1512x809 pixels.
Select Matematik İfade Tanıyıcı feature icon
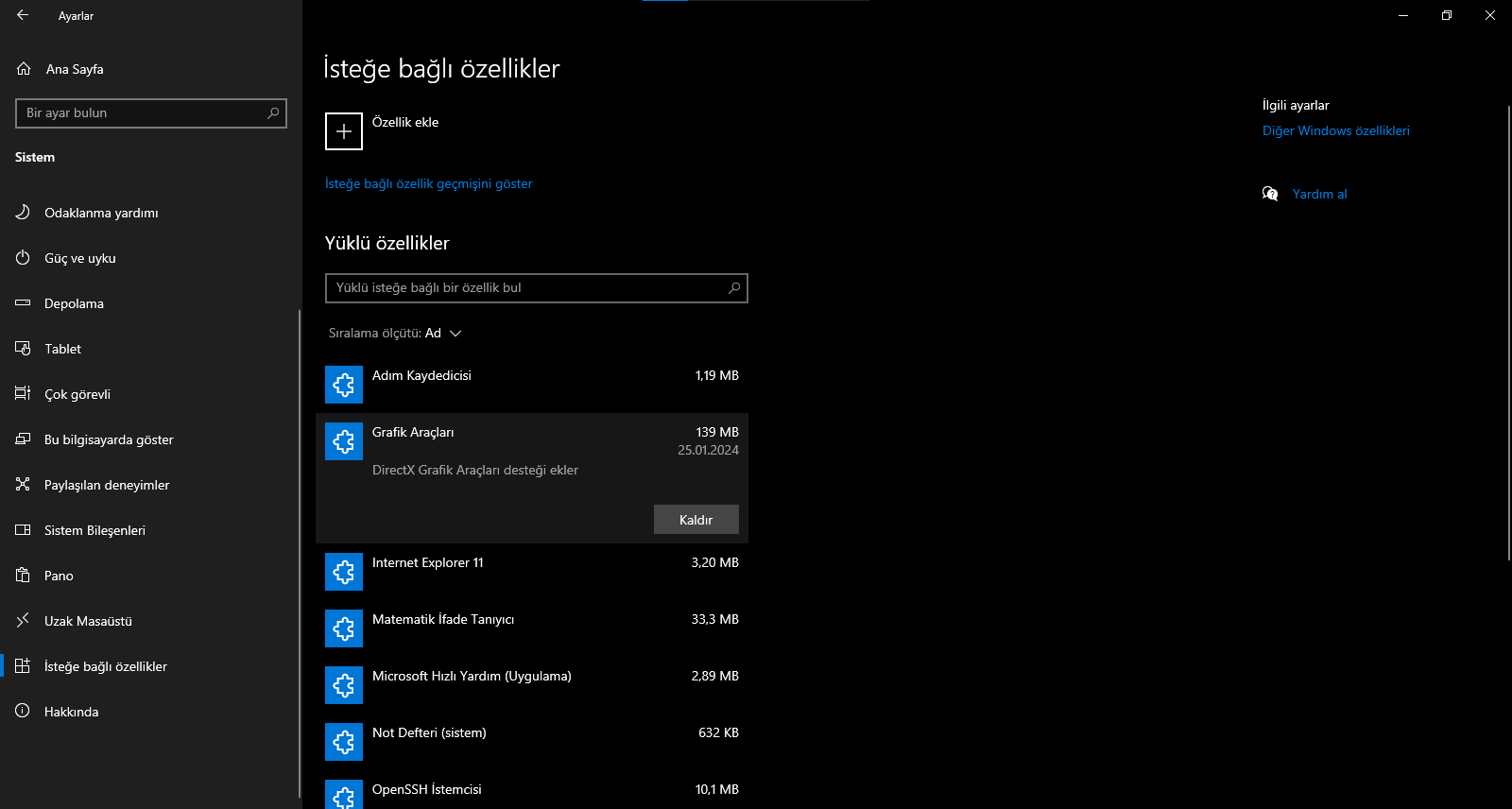[344, 628]
